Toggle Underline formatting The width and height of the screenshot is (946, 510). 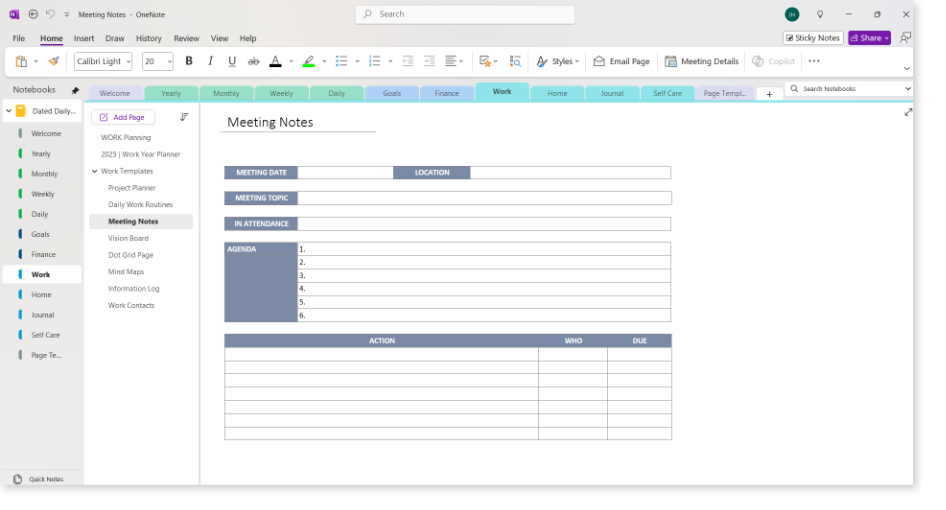232,61
